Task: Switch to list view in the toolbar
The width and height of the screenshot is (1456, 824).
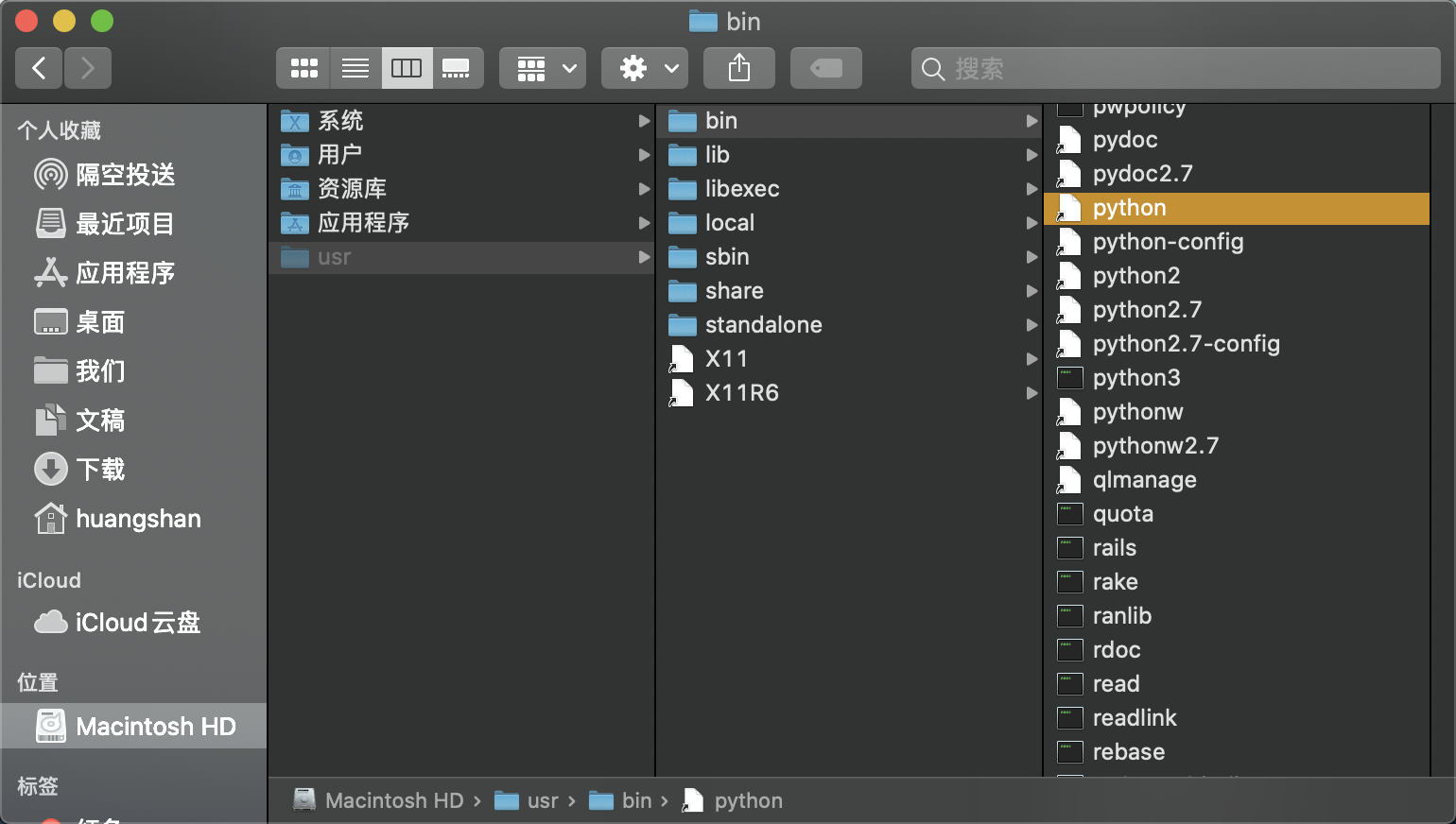Action: coord(355,67)
